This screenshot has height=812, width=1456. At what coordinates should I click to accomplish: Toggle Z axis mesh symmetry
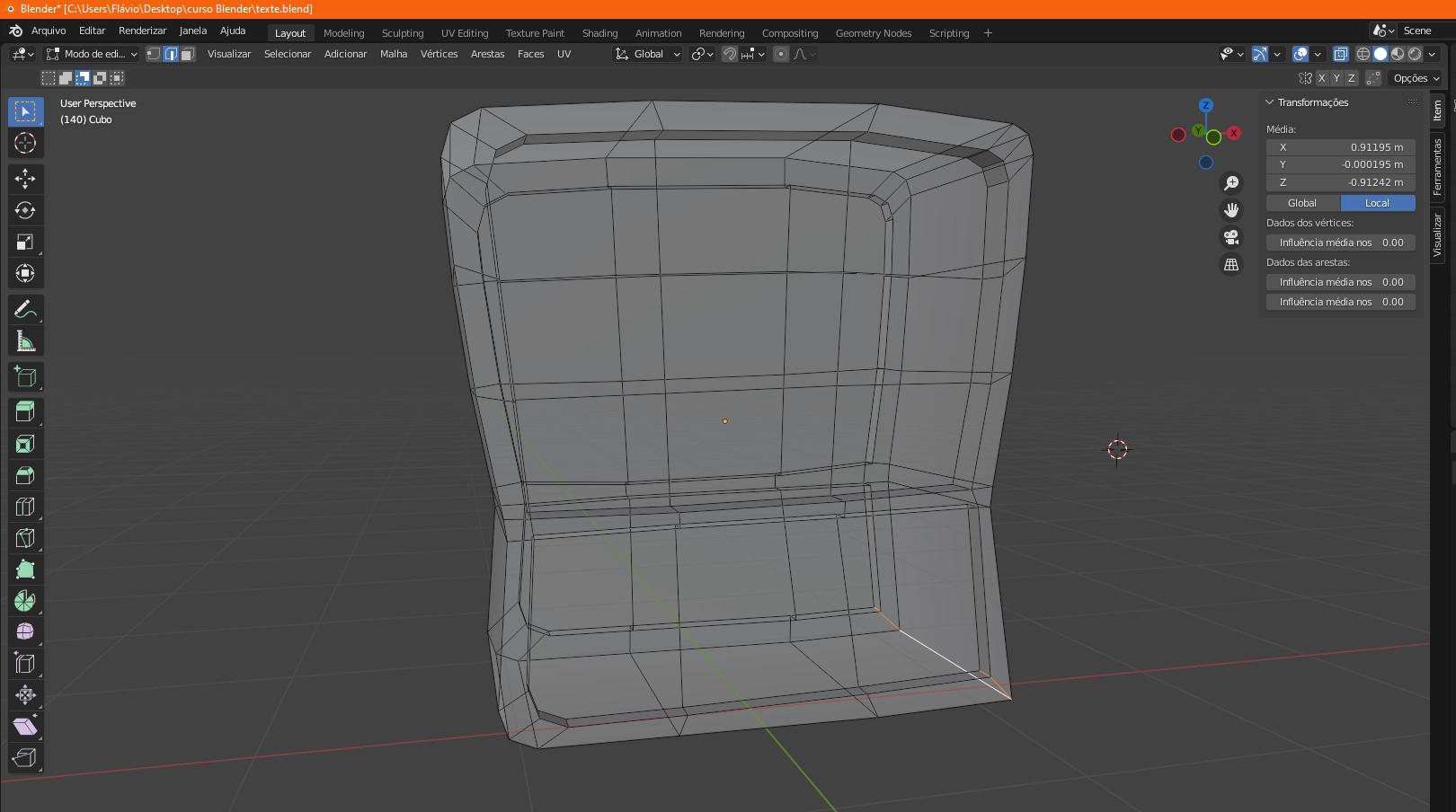[x=1351, y=78]
